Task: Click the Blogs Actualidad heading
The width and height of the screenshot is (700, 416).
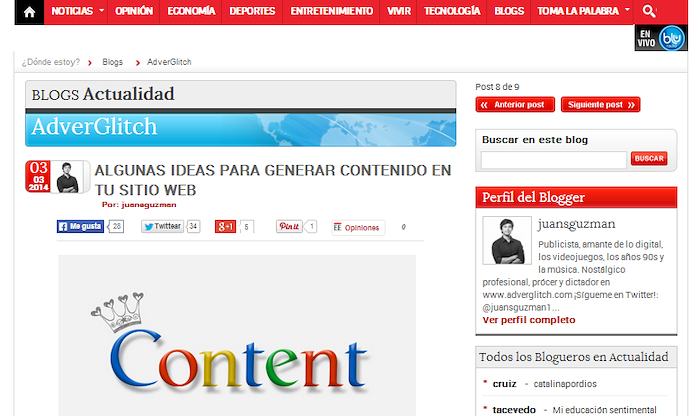Action: click(x=103, y=94)
